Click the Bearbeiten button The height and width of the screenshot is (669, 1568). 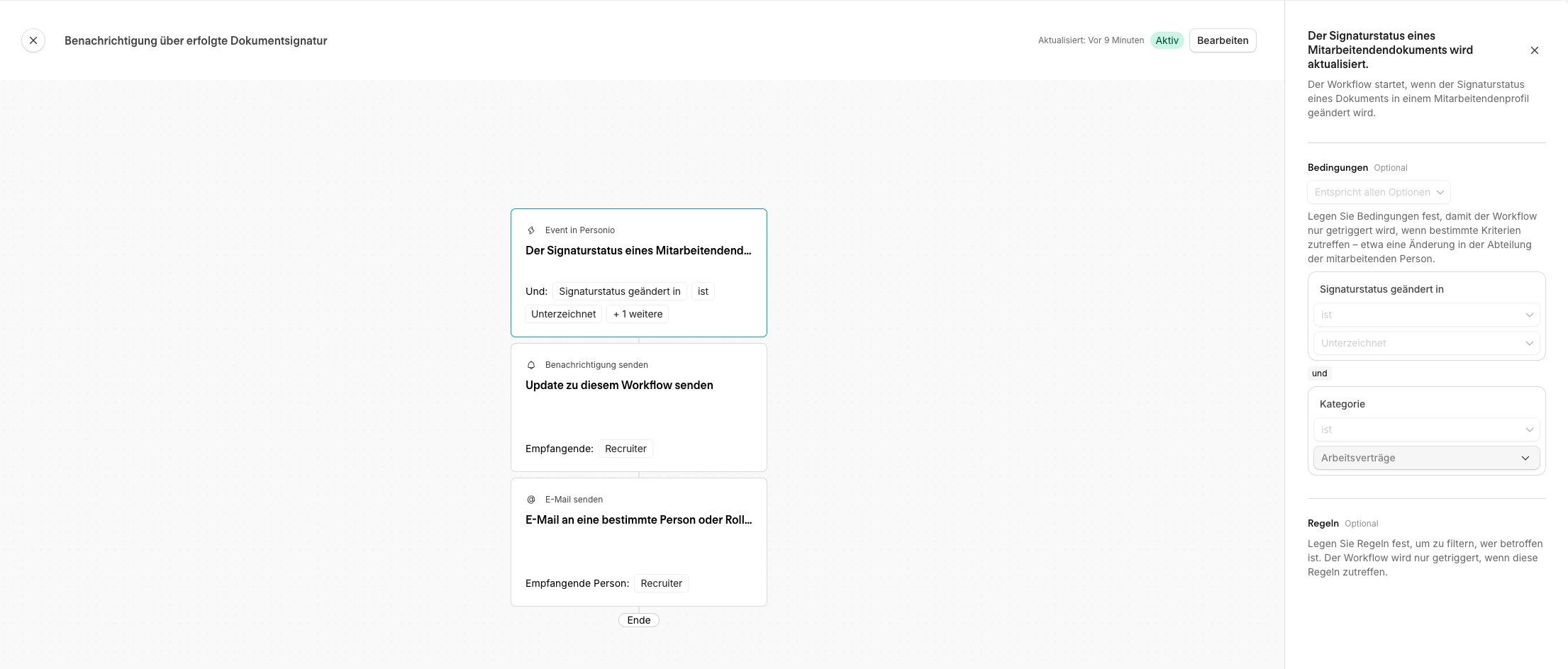click(1223, 40)
